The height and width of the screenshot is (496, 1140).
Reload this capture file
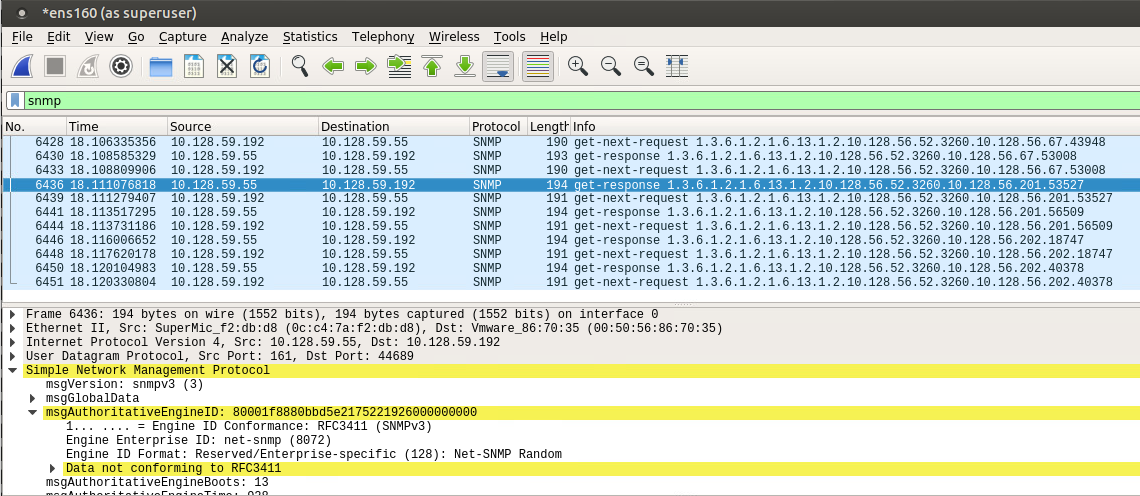point(260,66)
